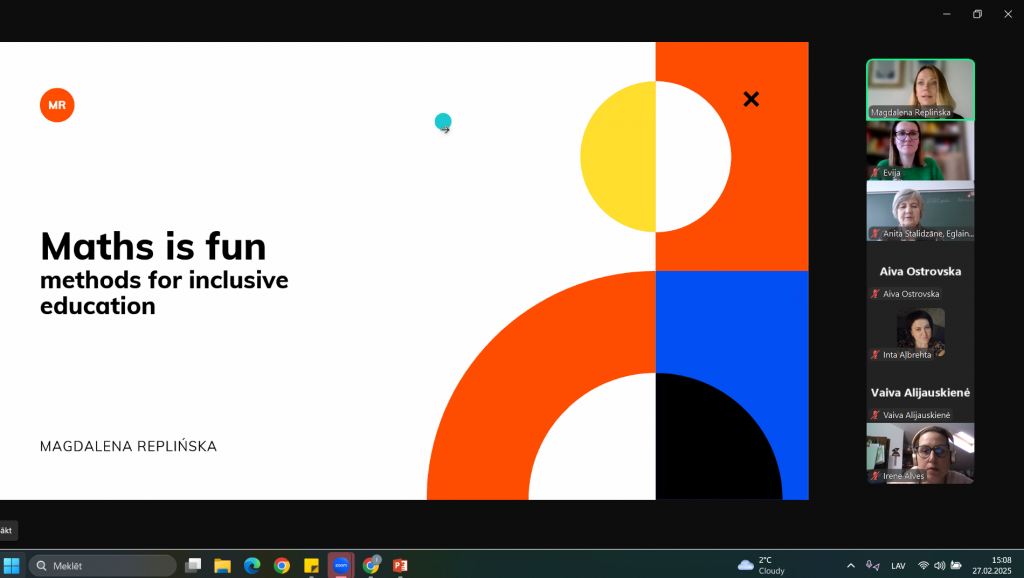Open the 2°C Cloudy weather widget
This screenshot has height=578, width=1024.
762,565
